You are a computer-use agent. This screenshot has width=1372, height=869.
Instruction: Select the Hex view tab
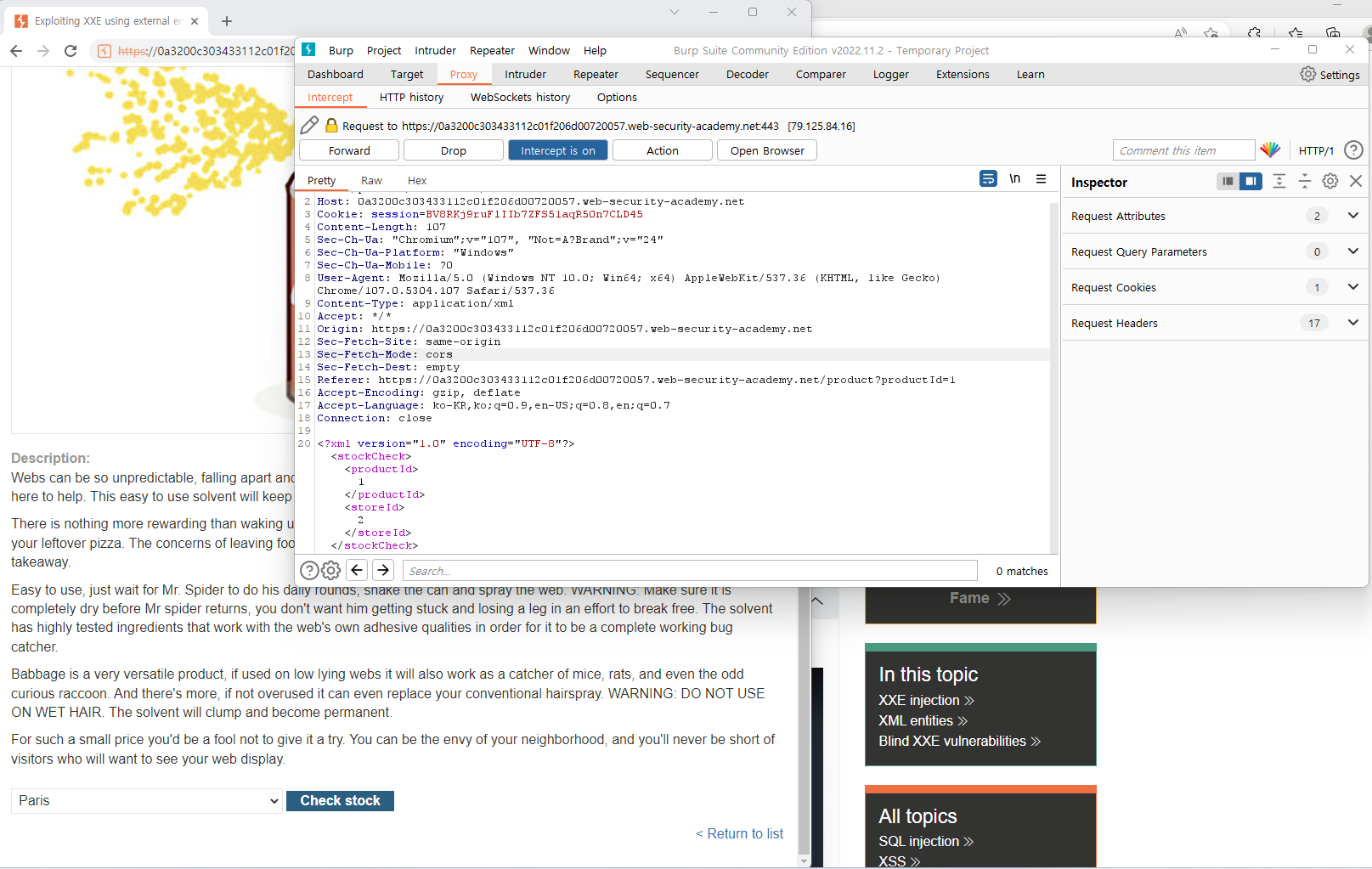tap(417, 180)
